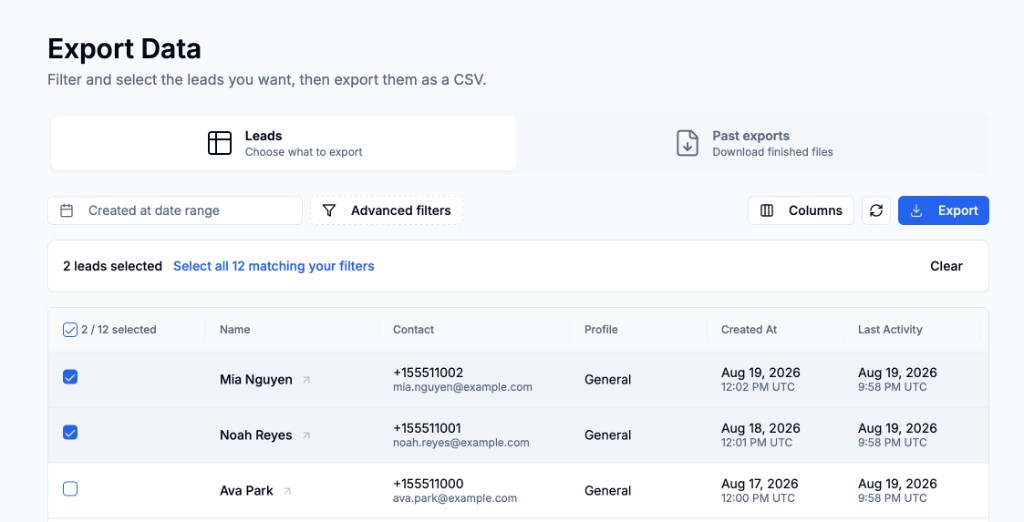This screenshot has height=522, width=1024.
Task: Click Select all 12 matching your filters
Action: [274, 266]
